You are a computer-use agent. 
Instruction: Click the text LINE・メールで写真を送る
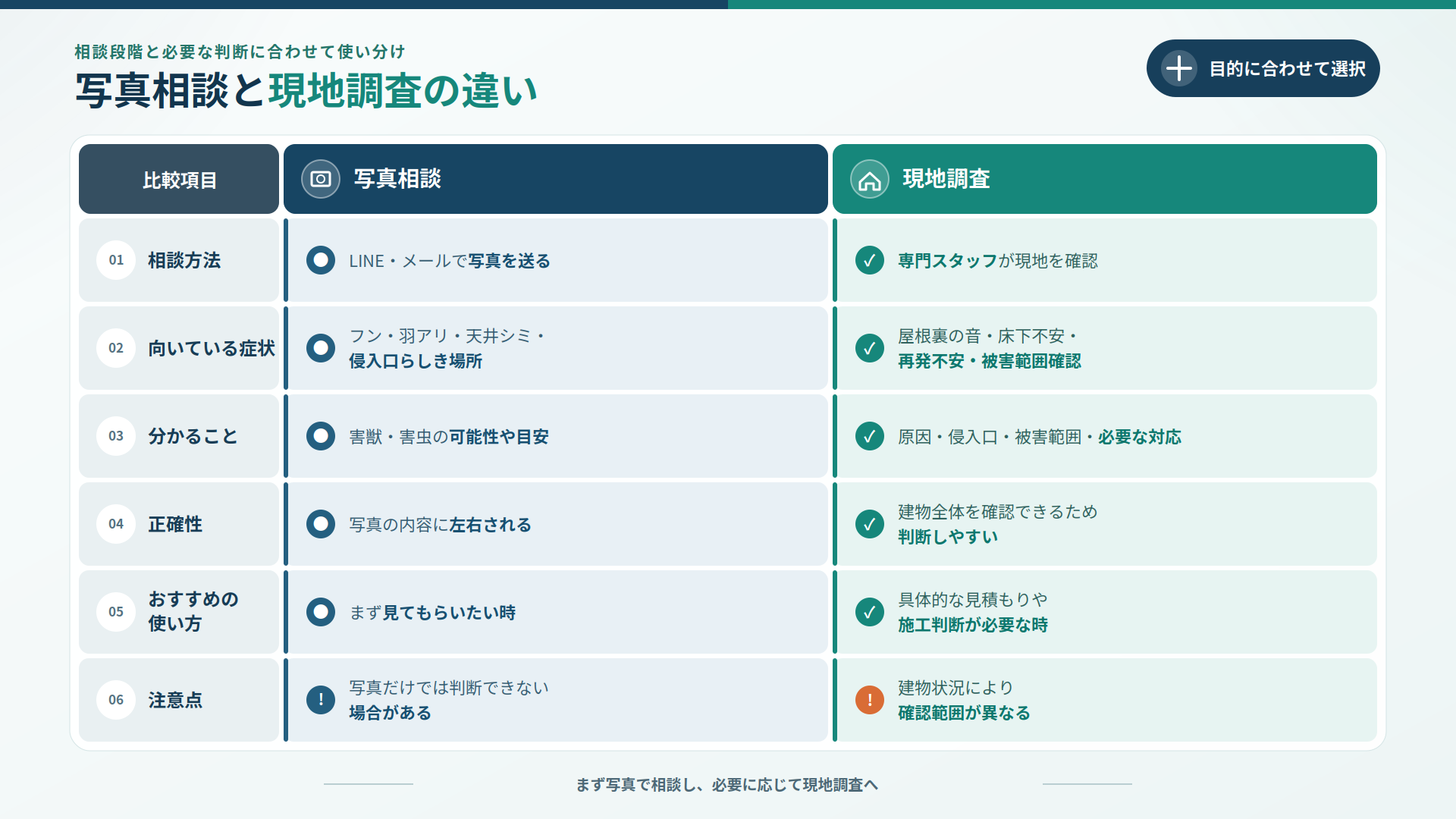pyautogui.click(x=450, y=261)
